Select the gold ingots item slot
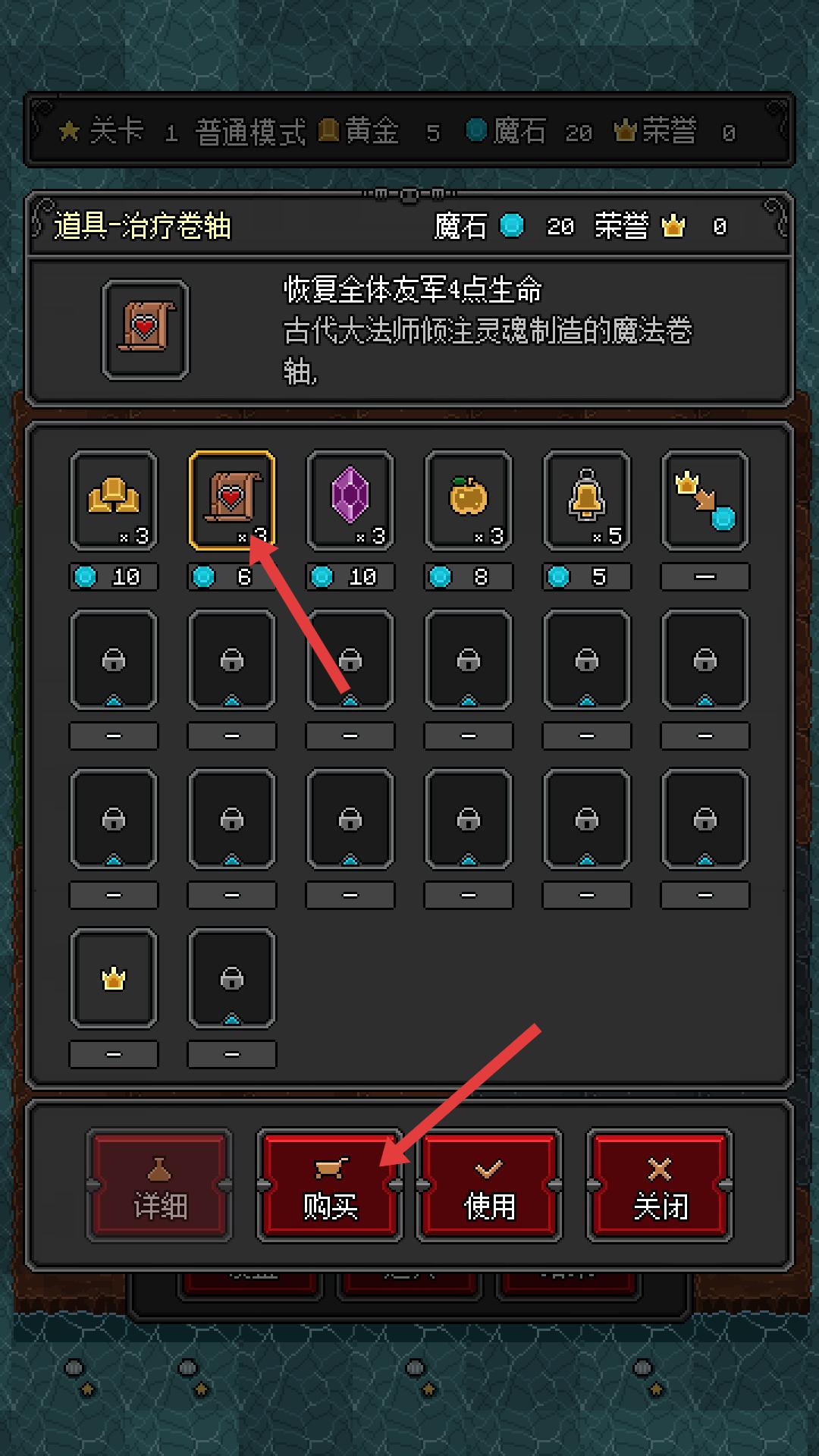 114,500
